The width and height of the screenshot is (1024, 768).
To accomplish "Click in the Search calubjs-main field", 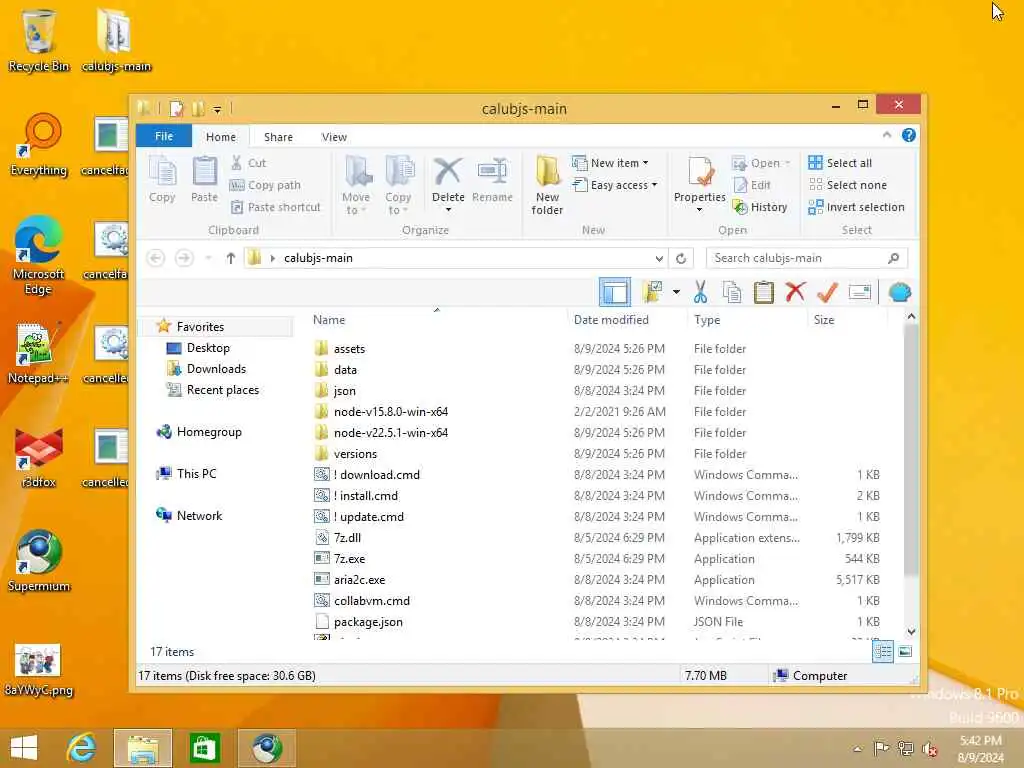I will (807, 258).
